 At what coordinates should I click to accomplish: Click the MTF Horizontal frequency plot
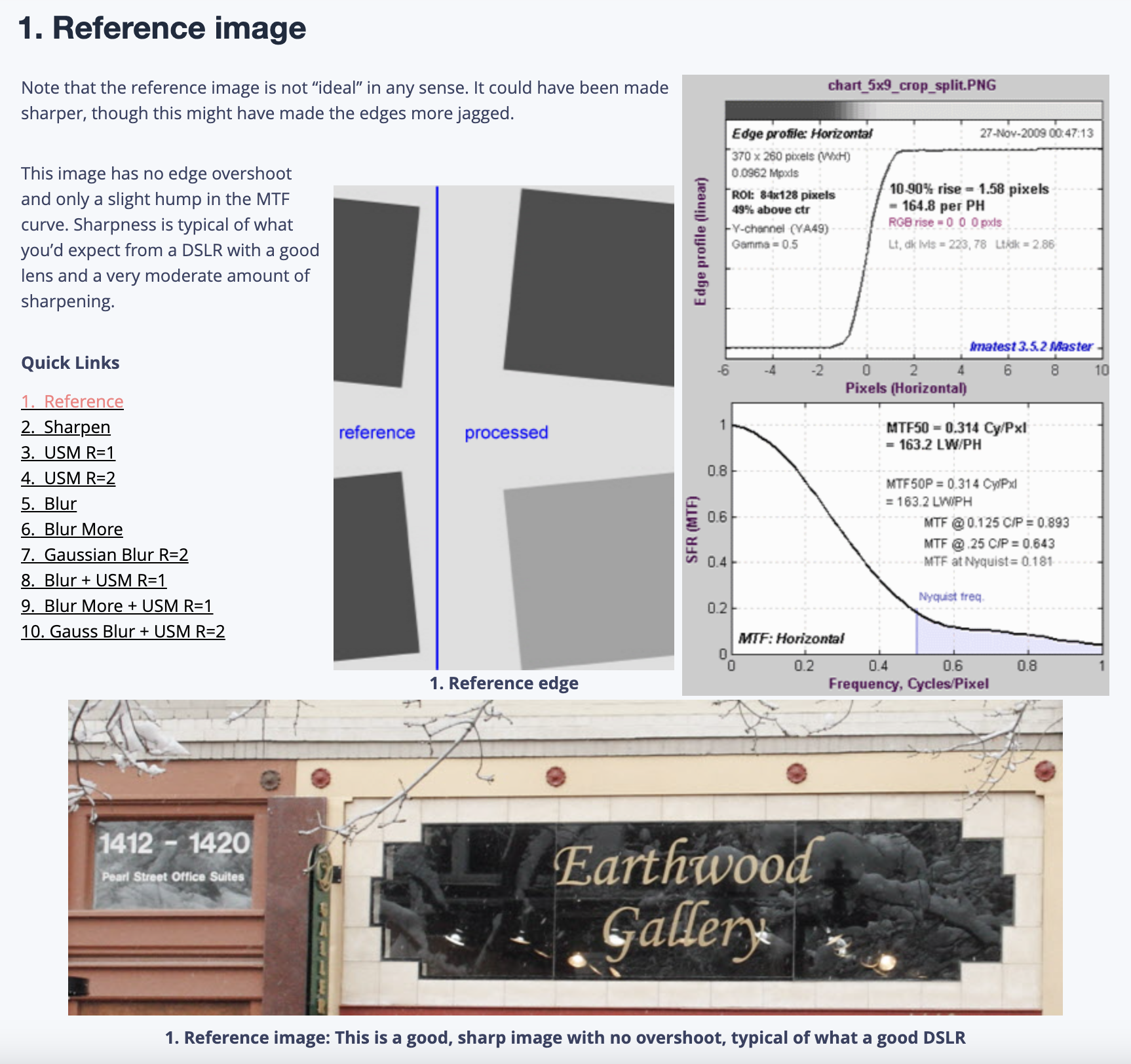tap(916, 528)
